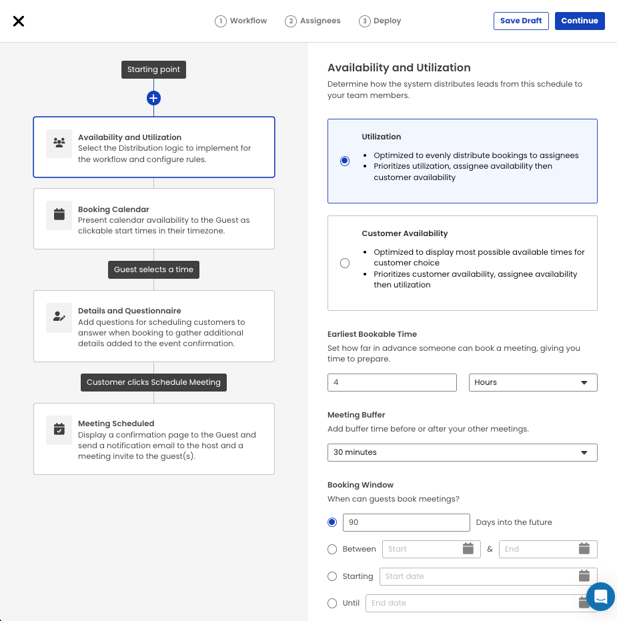Select the Utilization radio option
The width and height of the screenshot is (617, 621).
(x=345, y=161)
